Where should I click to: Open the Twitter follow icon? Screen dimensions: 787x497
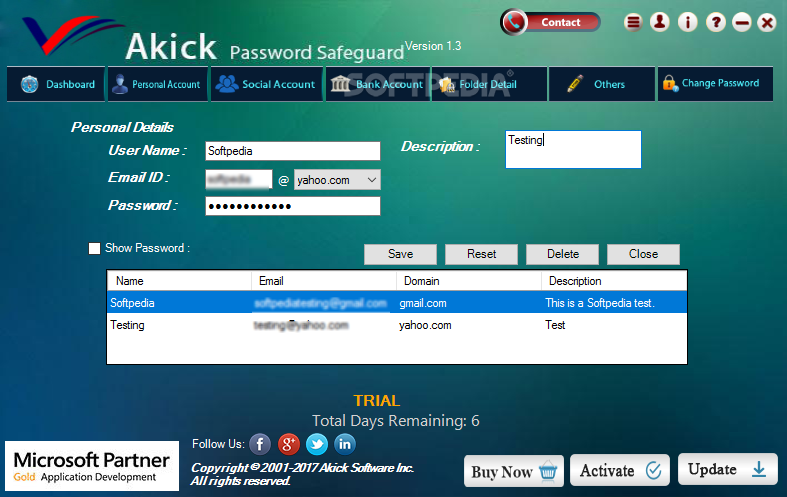pyautogui.click(x=317, y=444)
